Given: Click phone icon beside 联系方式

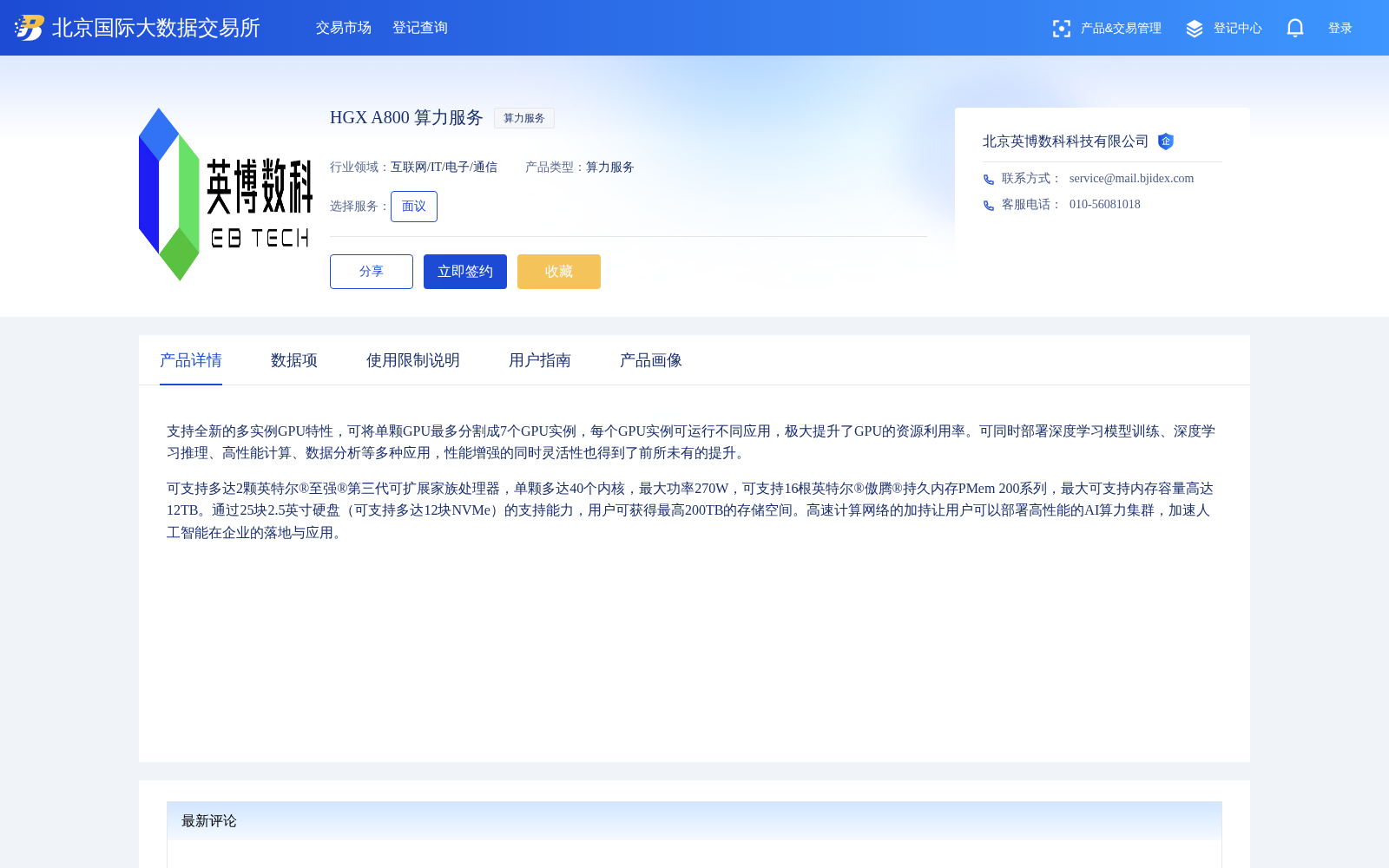Looking at the screenshot, I should pyautogui.click(x=989, y=180).
